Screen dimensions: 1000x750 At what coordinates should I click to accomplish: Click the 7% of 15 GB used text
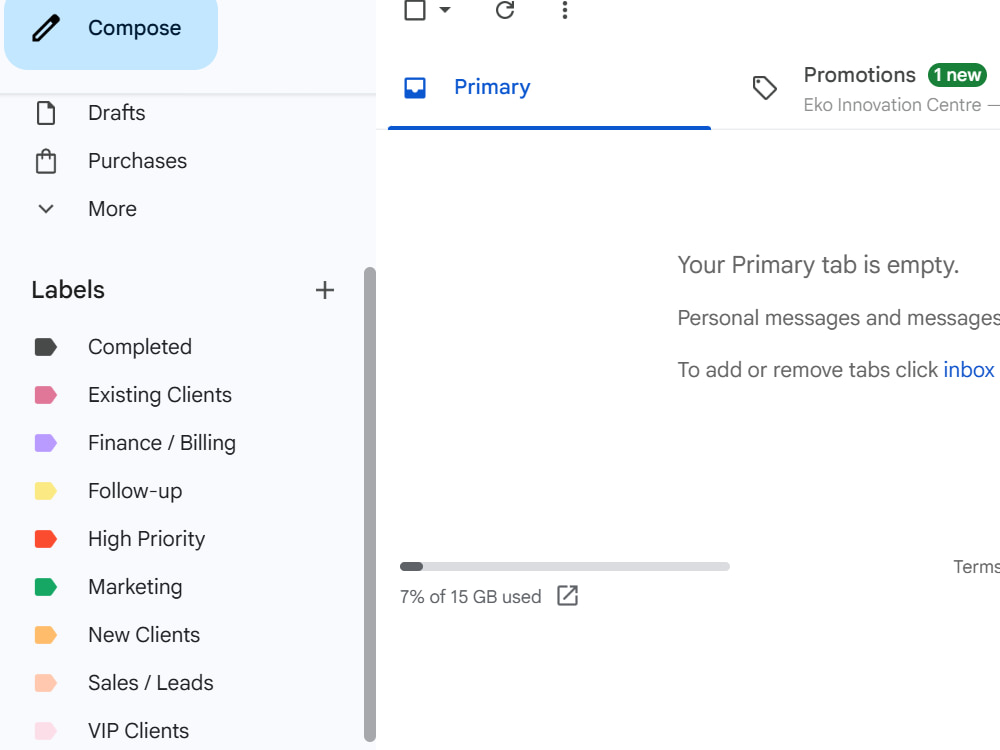[x=470, y=597]
